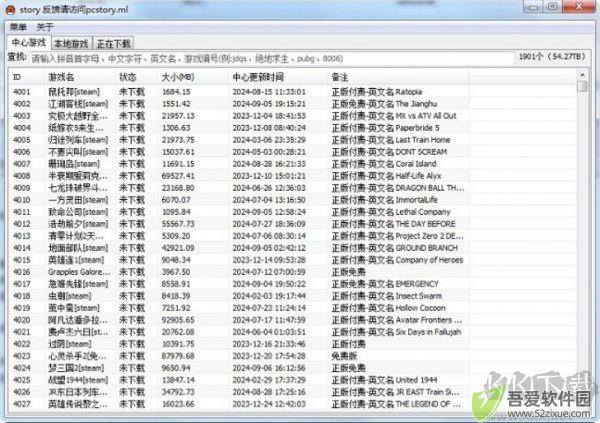Screen dimensions: 600x423
Task: Select game 归途列车[steam]
Action: tap(78, 140)
